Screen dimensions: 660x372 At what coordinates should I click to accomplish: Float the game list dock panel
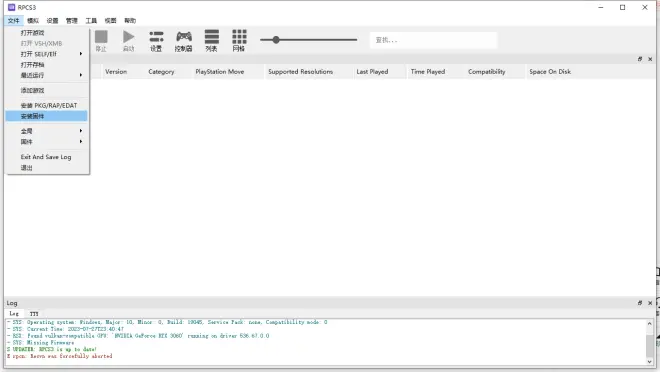pos(640,59)
